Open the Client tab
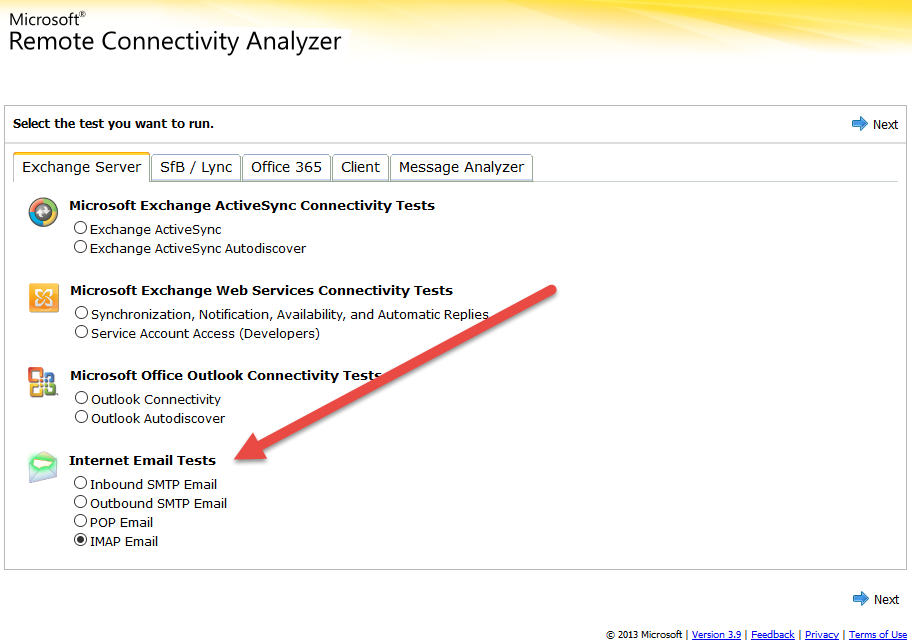Screen dimensions: 912x642 (x=360, y=167)
